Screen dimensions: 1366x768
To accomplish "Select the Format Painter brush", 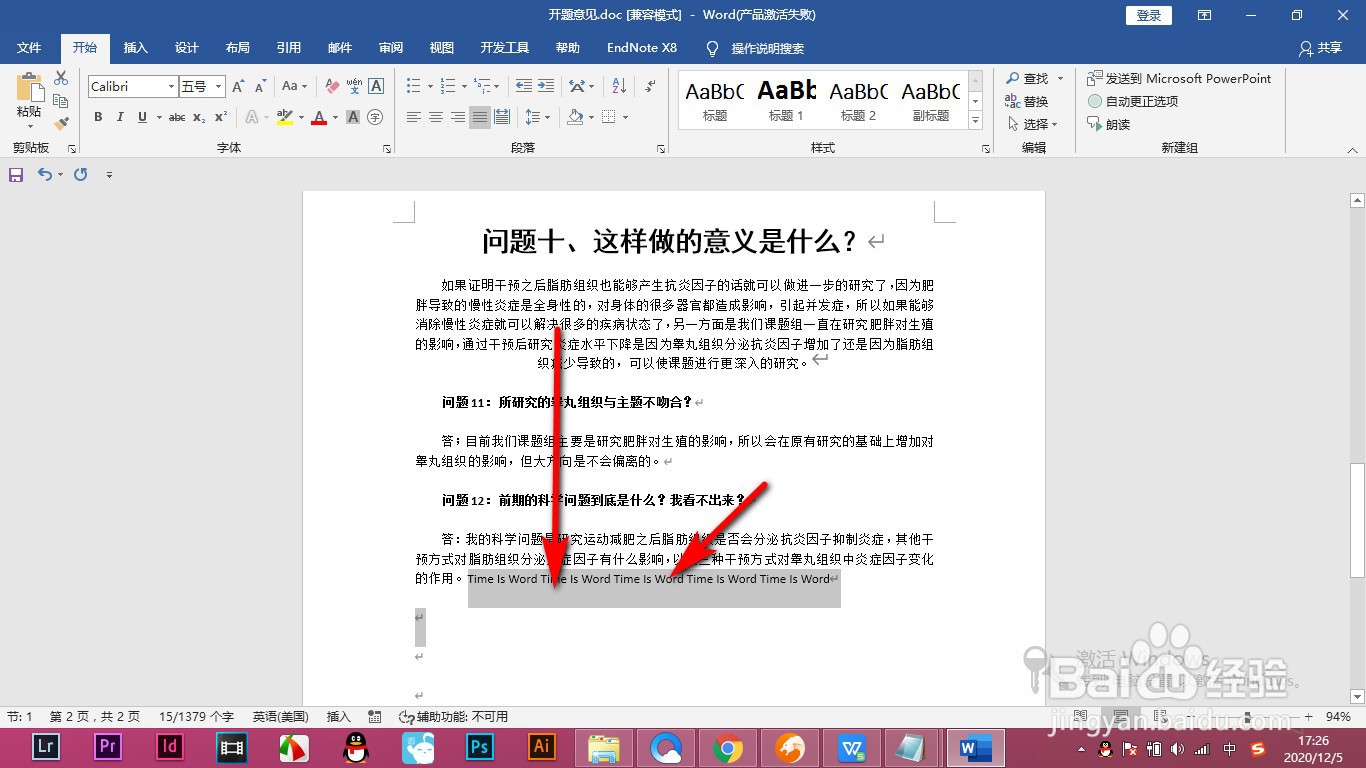I will pos(61,124).
